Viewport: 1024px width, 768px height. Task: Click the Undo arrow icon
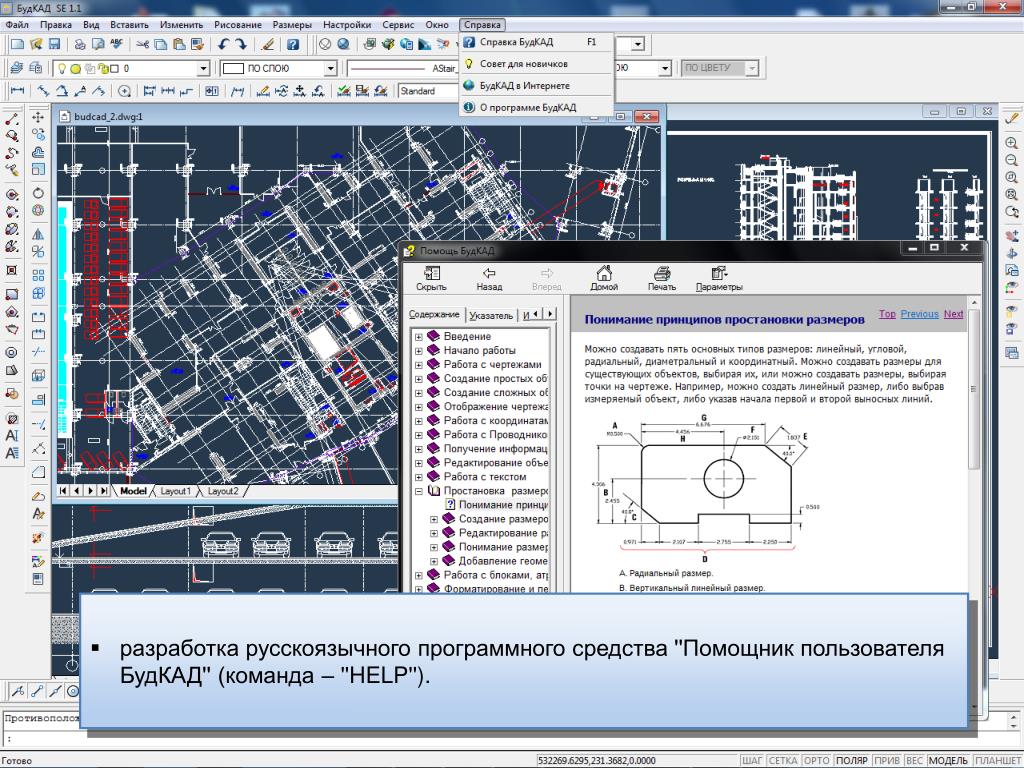[223, 44]
